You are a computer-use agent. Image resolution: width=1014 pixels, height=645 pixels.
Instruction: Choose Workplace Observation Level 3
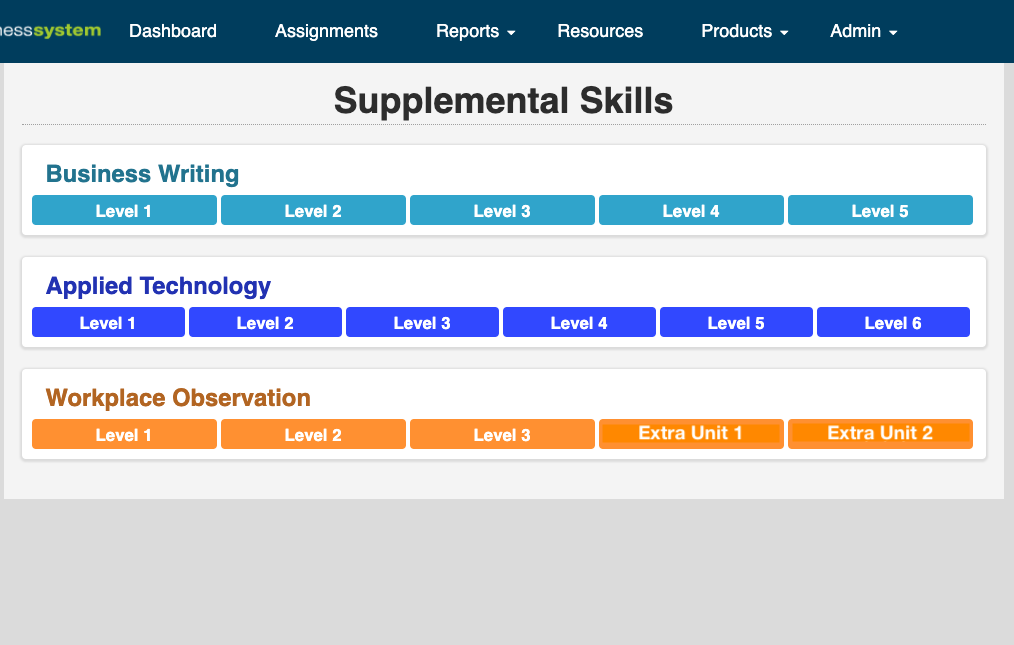[502, 434]
